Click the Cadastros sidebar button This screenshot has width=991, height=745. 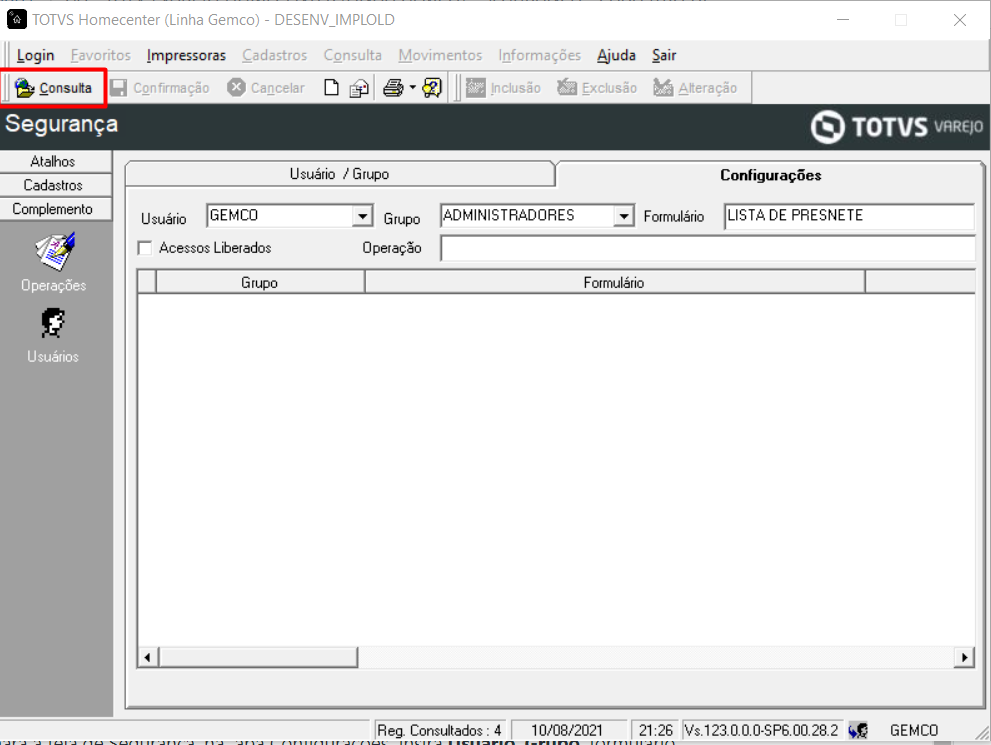tap(56, 185)
